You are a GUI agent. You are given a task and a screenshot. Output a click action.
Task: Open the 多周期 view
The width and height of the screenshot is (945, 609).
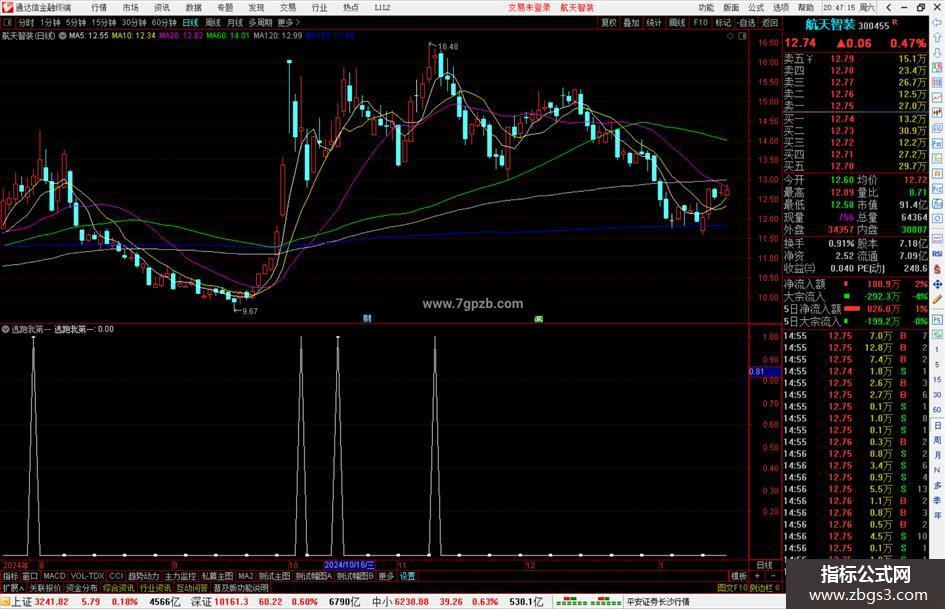(260, 22)
